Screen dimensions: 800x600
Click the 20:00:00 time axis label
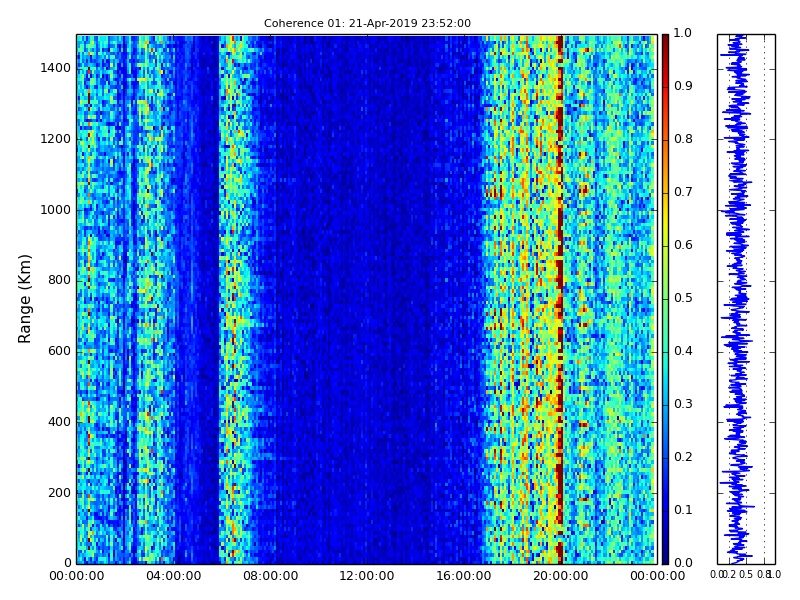pyautogui.click(x=561, y=577)
